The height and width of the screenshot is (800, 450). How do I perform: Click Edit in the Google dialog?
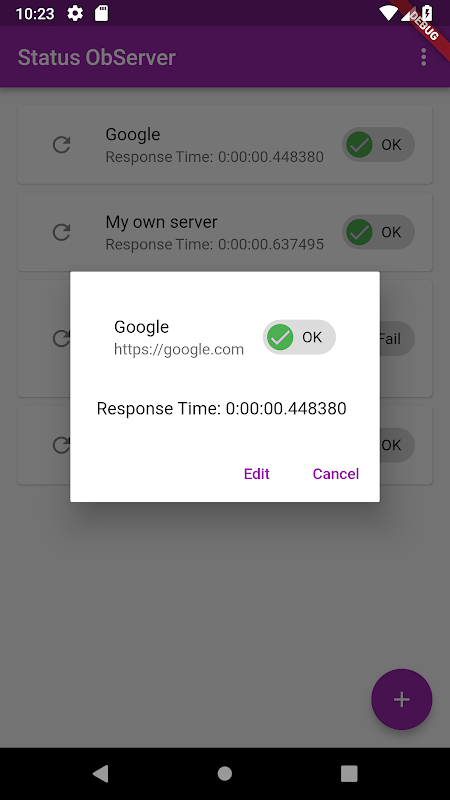pyautogui.click(x=257, y=474)
